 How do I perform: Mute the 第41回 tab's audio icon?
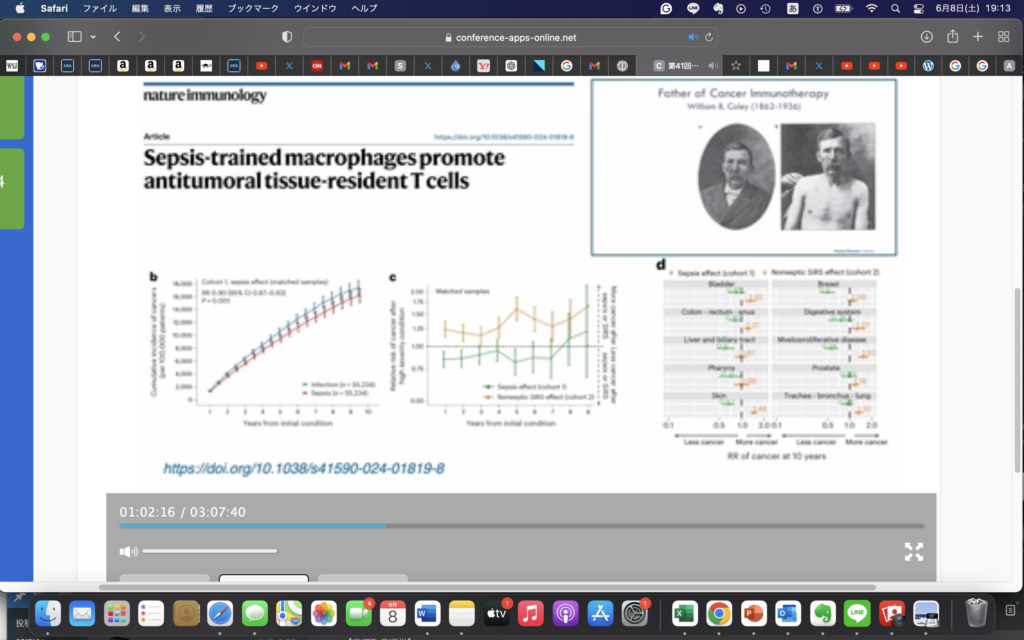(x=714, y=66)
